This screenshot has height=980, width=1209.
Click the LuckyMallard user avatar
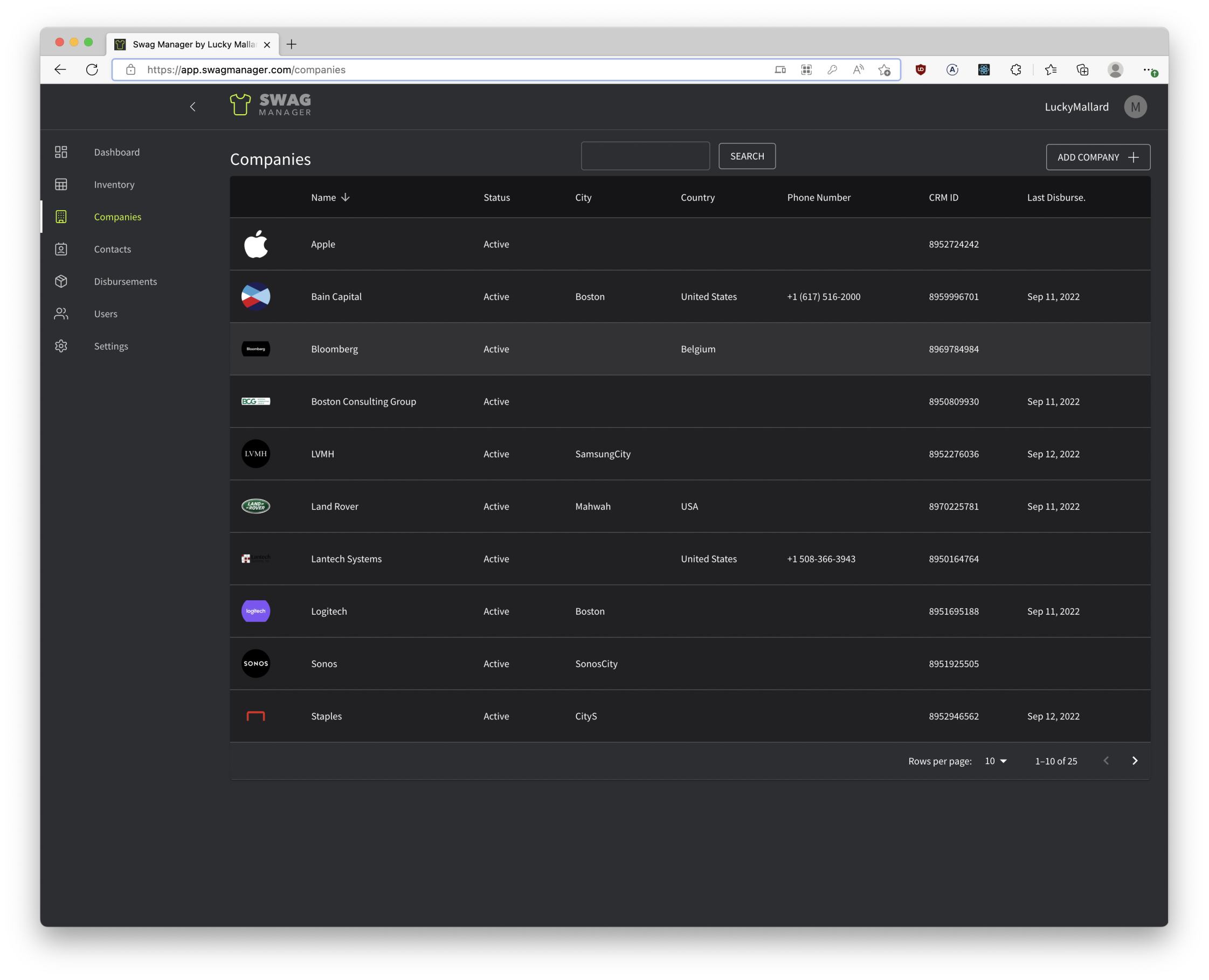pos(1135,107)
